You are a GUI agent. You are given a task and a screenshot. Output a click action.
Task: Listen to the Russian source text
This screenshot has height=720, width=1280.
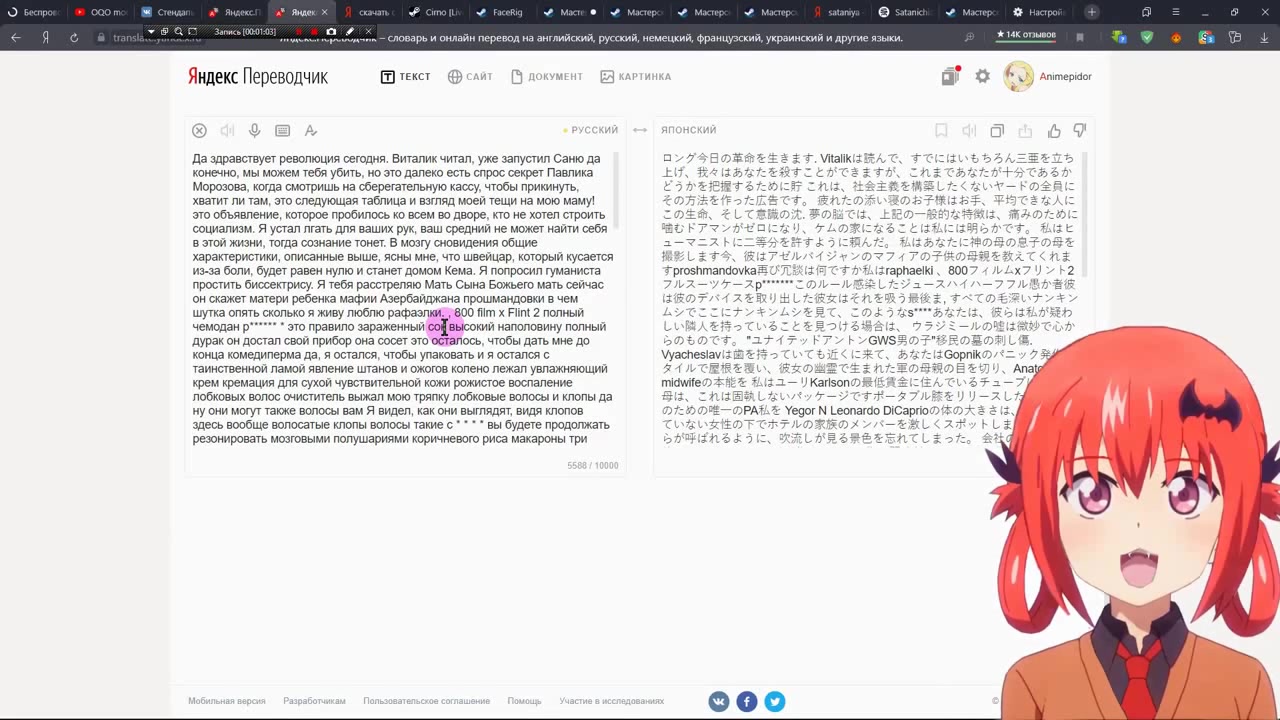point(227,130)
